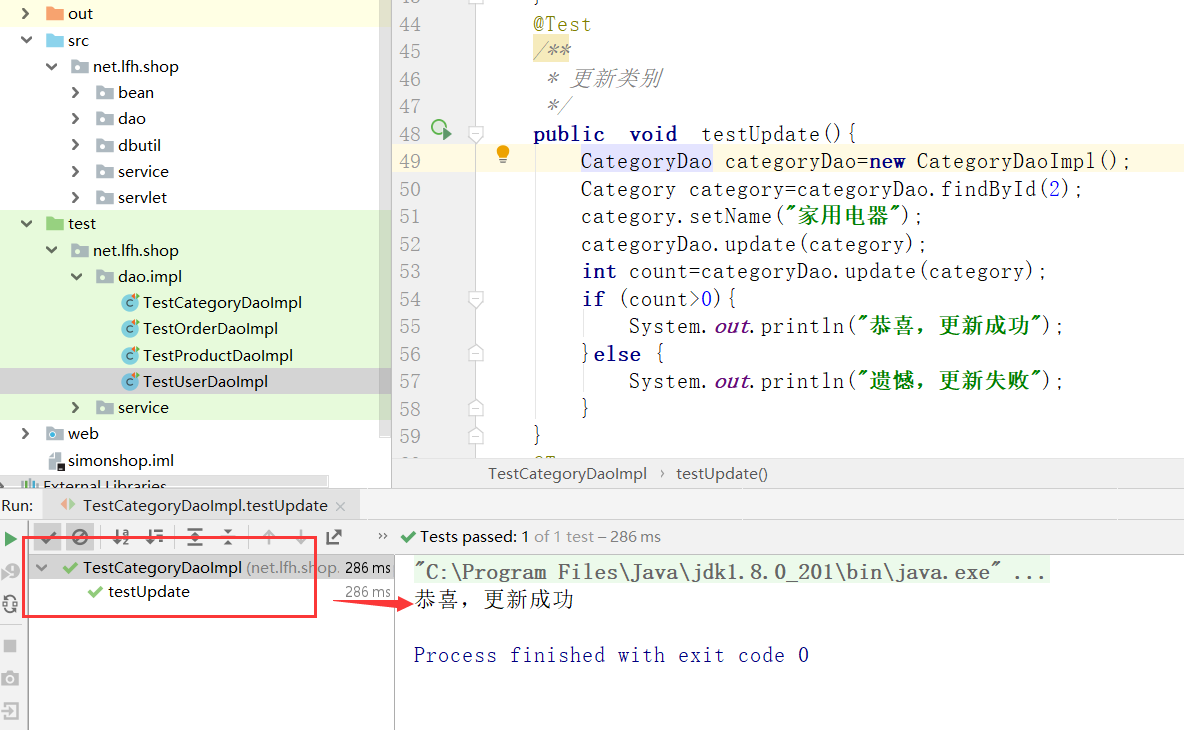Click the Stop process square icon
The height and width of the screenshot is (730, 1184).
11,646
